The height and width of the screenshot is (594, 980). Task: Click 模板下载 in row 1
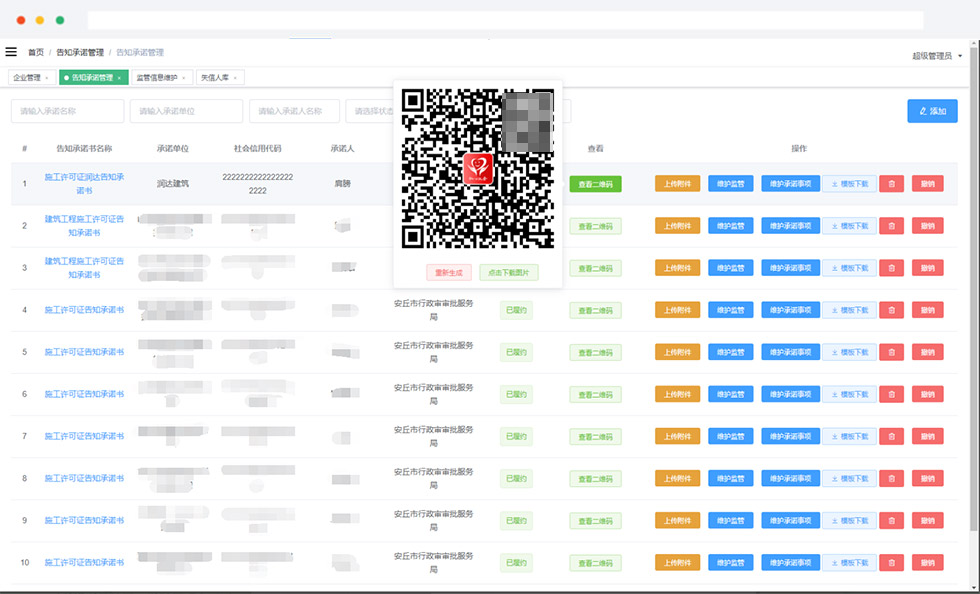[x=849, y=184]
